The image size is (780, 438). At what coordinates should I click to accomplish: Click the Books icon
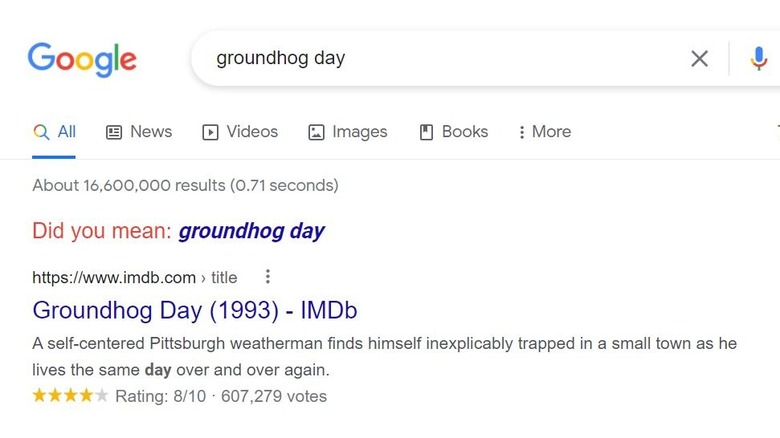point(426,132)
